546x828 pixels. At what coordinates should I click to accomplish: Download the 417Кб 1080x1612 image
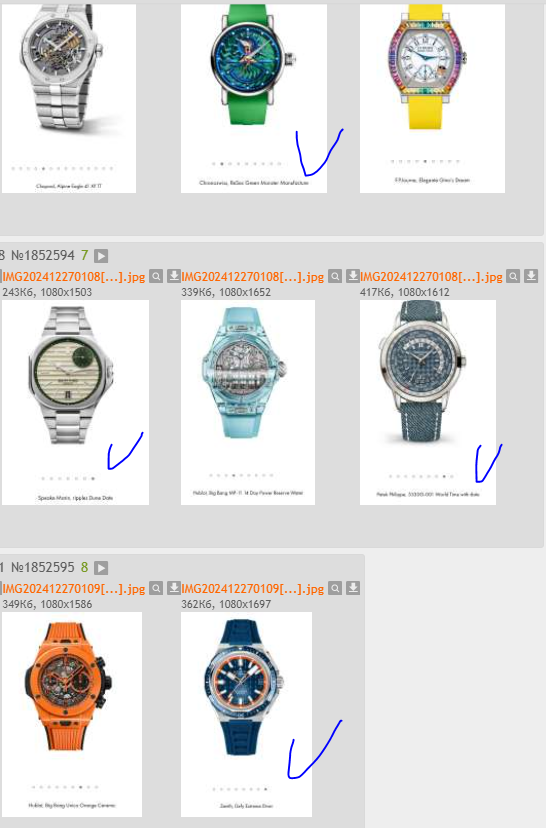click(x=531, y=276)
